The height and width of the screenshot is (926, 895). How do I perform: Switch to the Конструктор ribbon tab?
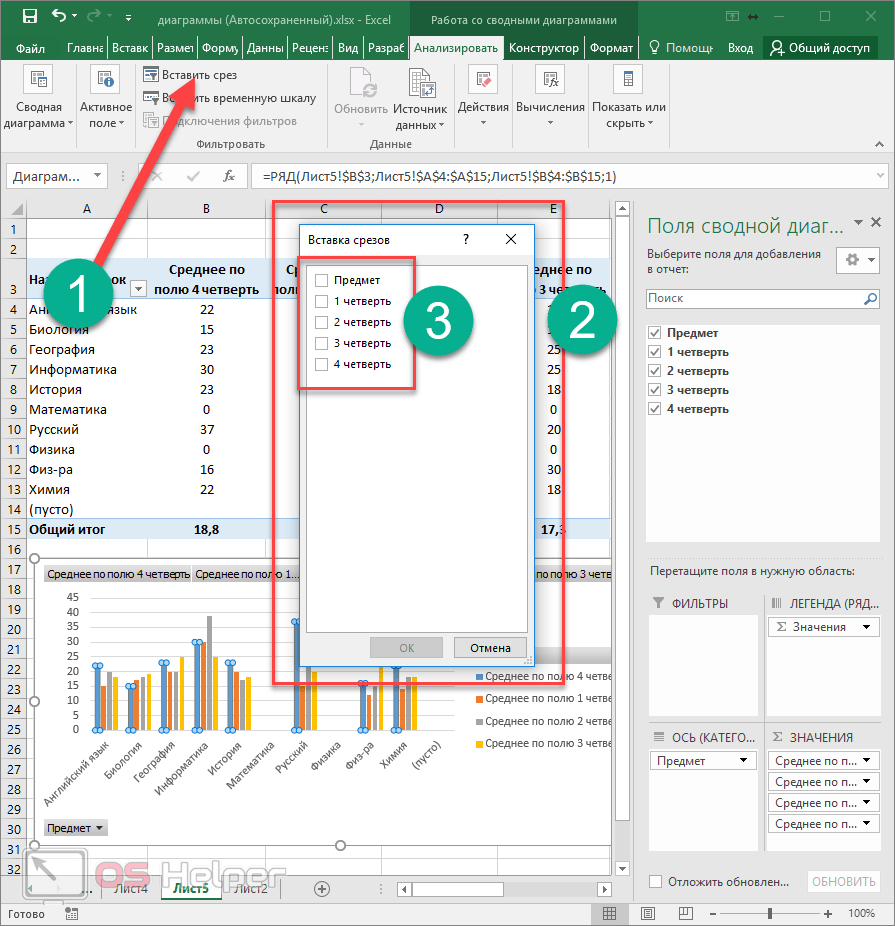coord(543,48)
